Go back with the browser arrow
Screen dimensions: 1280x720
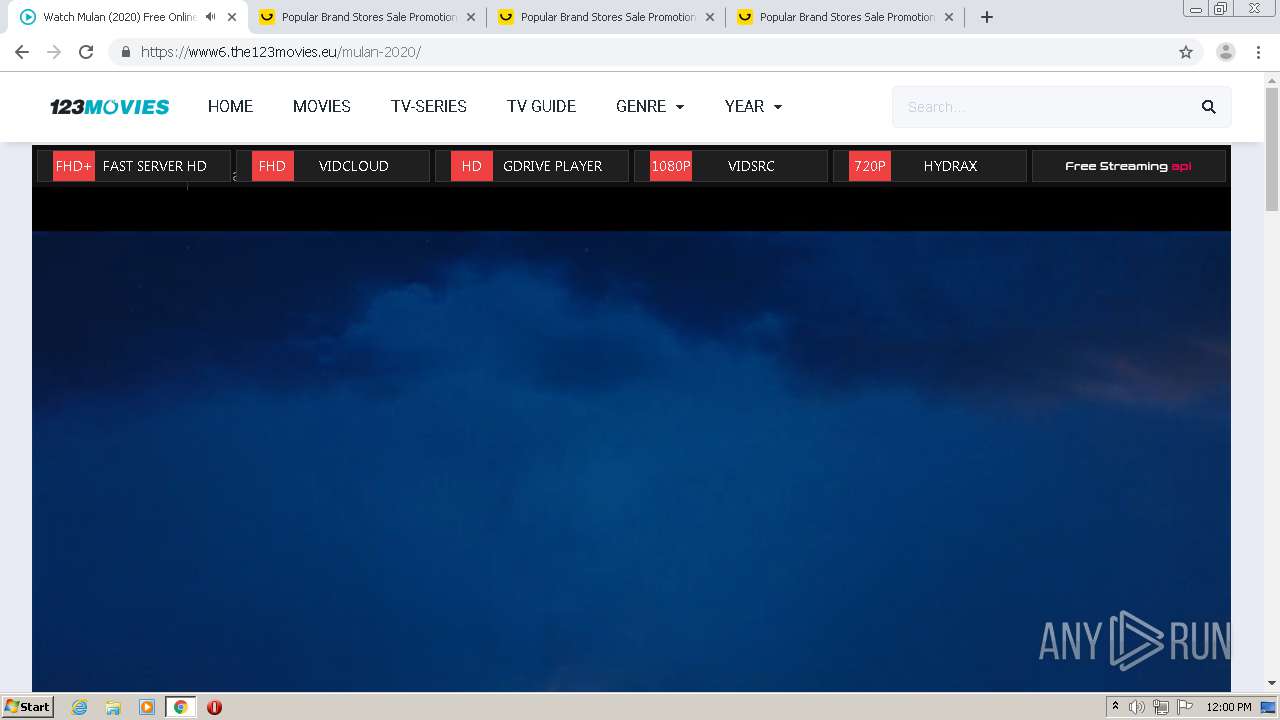pos(22,52)
